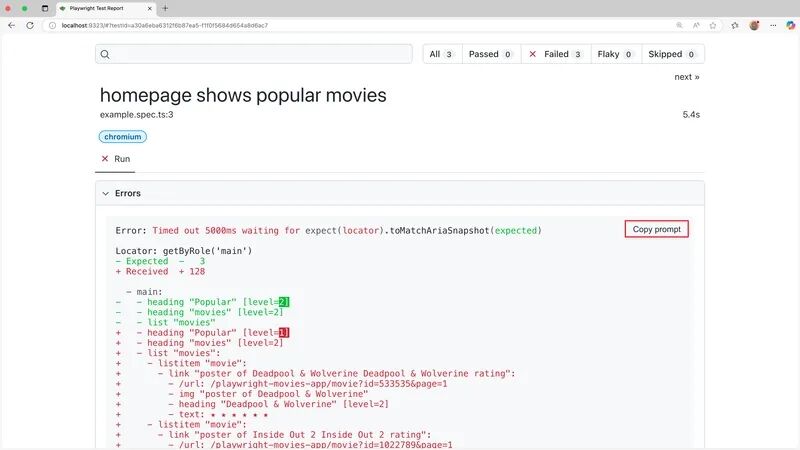The width and height of the screenshot is (800, 450).
Task: Click the read aloud icon in address bar
Action: pyautogui.click(x=696, y=25)
